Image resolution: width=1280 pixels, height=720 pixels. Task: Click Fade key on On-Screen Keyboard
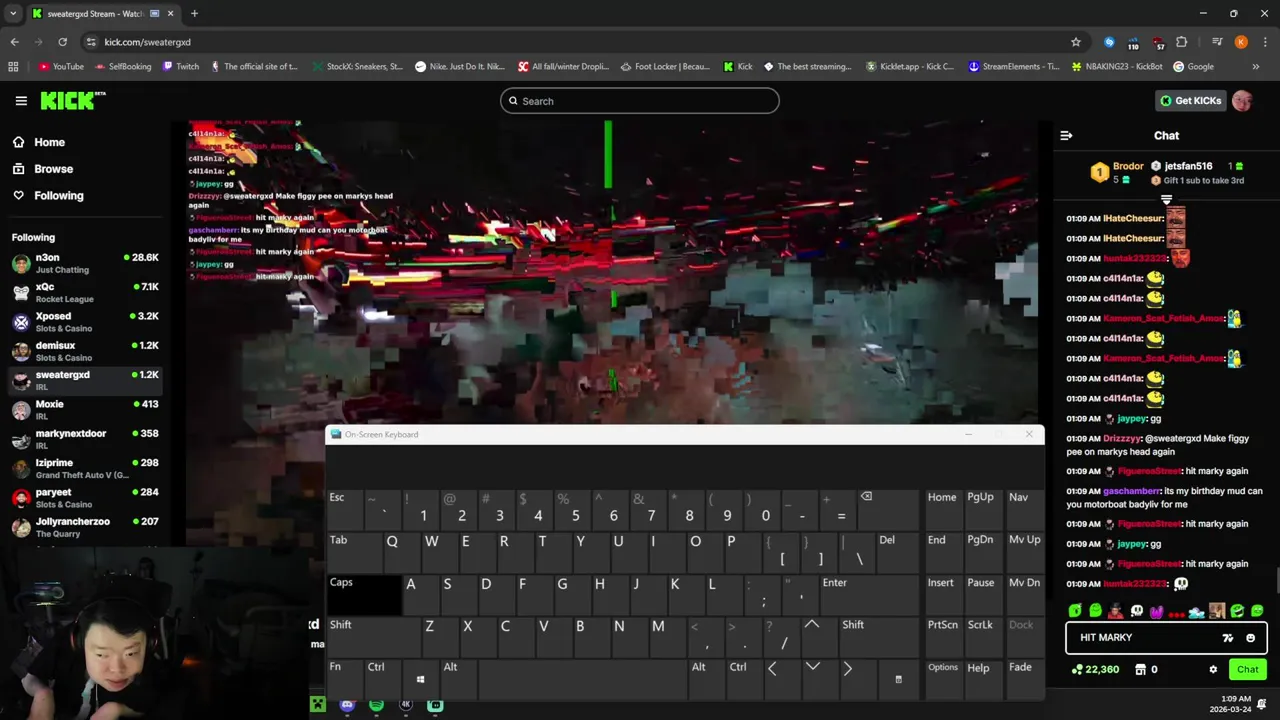click(x=1023, y=680)
